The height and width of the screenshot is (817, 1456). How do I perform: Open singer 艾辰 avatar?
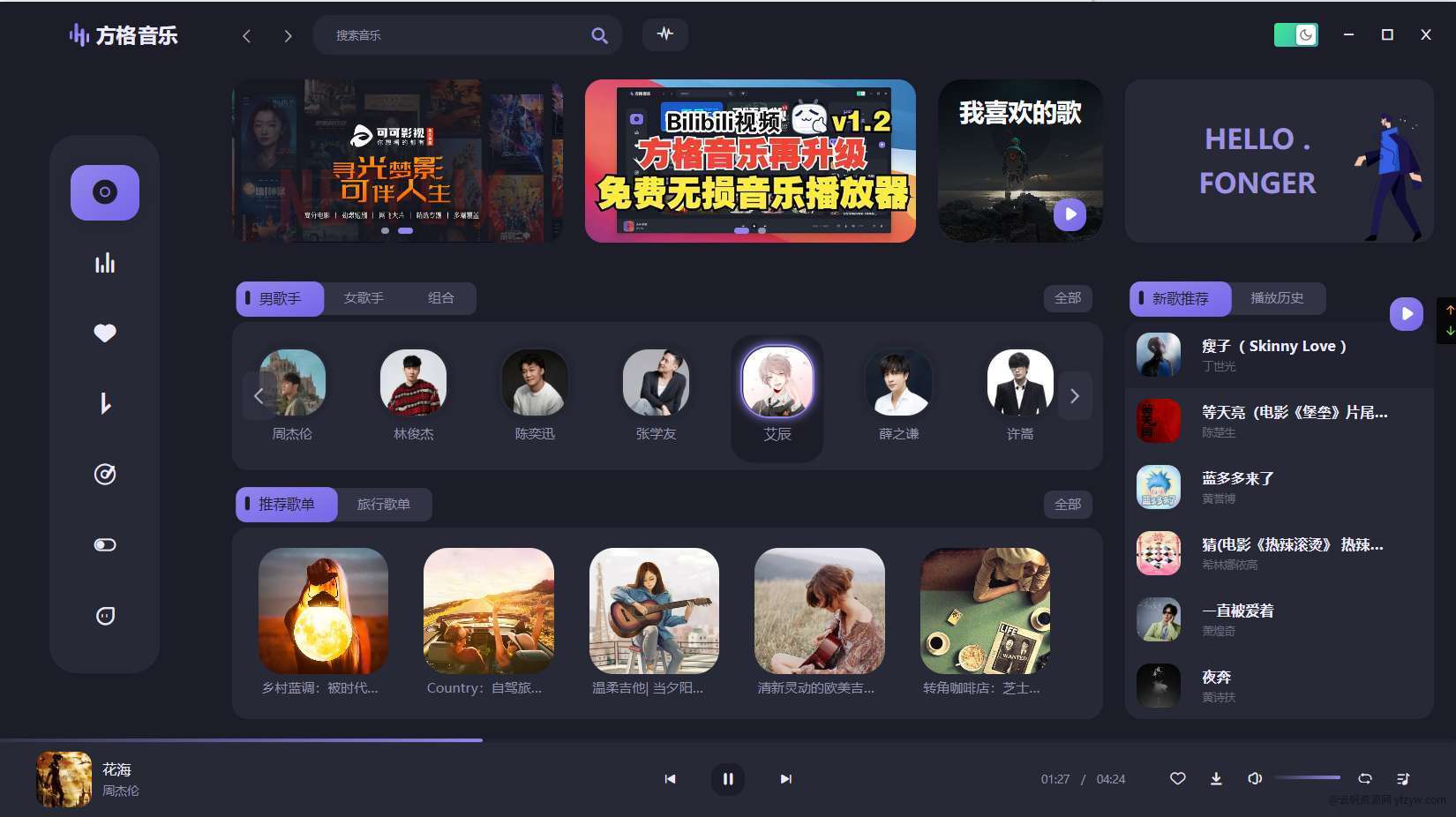777,381
